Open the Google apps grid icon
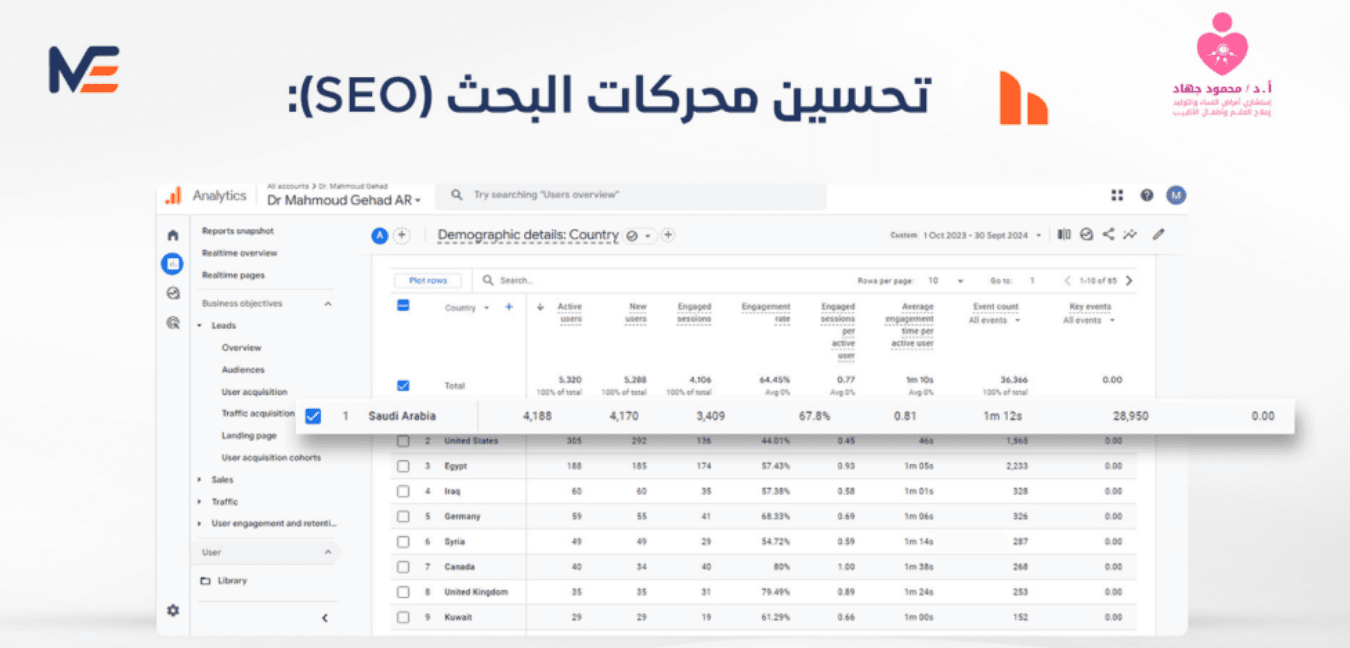The height and width of the screenshot is (648, 1350). click(x=1117, y=196)
